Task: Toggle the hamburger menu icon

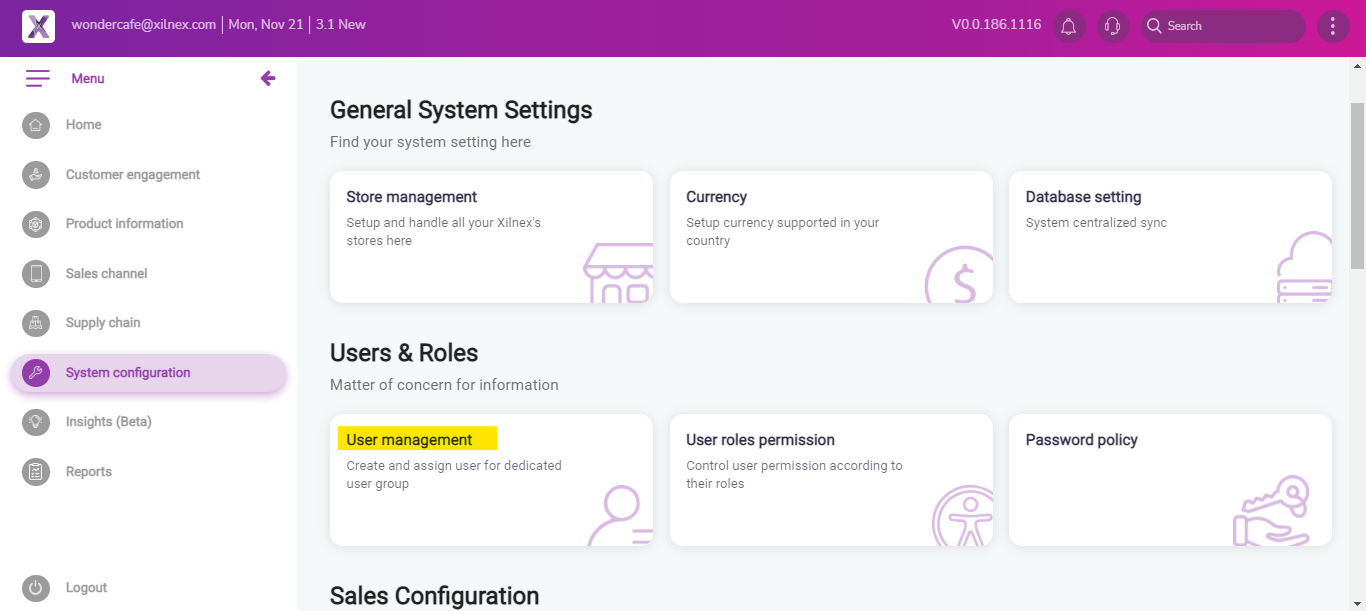Action: tap(38, 78)
